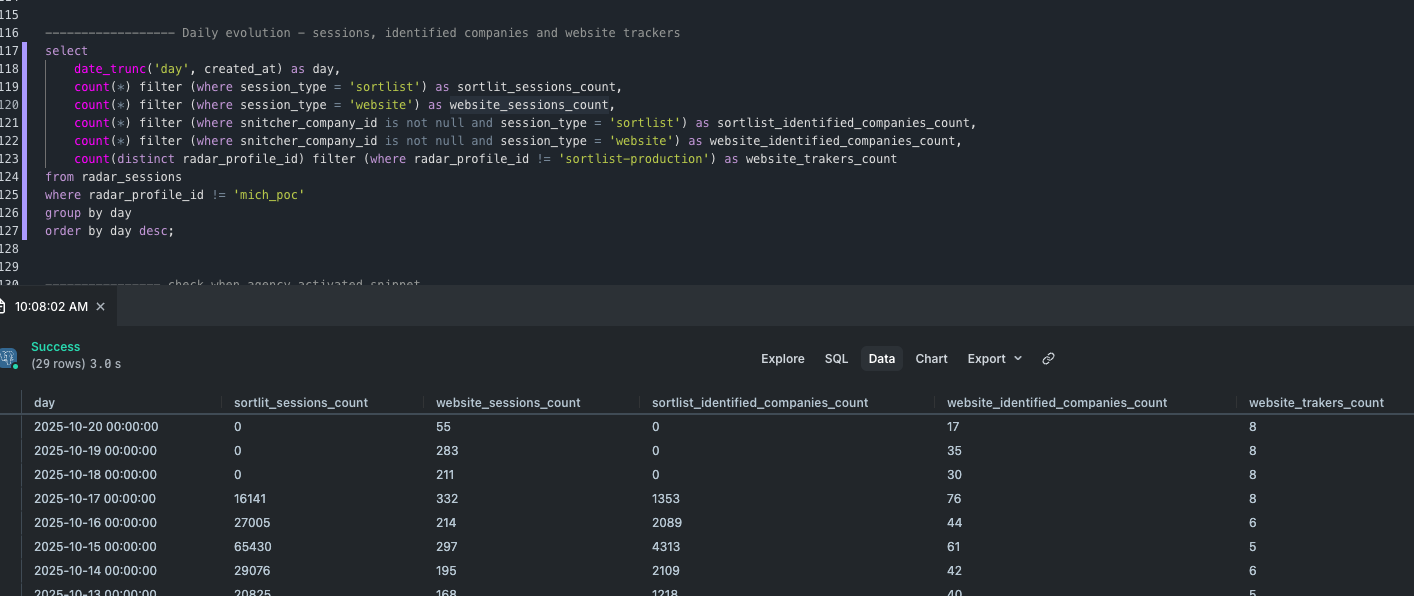Click the cell with value 27005
The width and height of the screenshot is (1414, 596).
[x=252, y=523]
